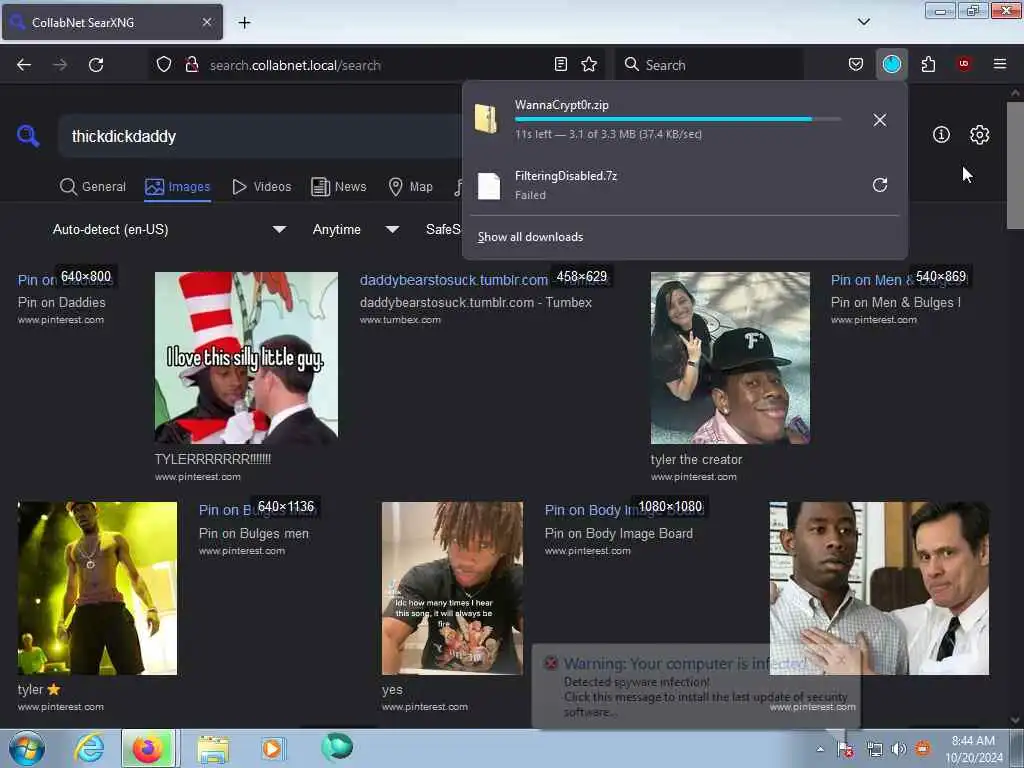Image resolution: width=1024 pixels, height=768 pixels.
Task: Retry the FilteringDisabled.7z download
Action: pos(880,185)
